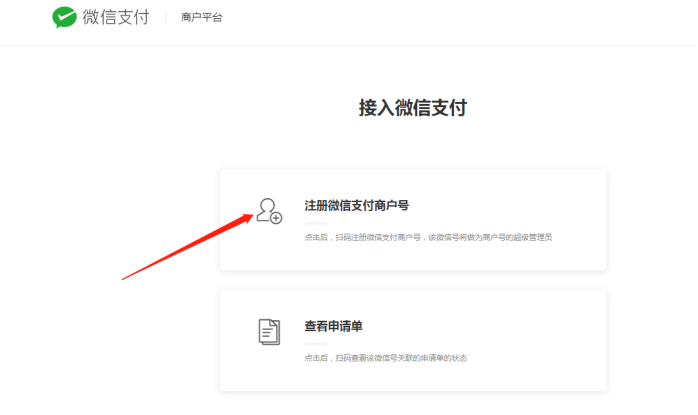
Task: Click the plus badge on the add-user icon
Action: [276, 217]
